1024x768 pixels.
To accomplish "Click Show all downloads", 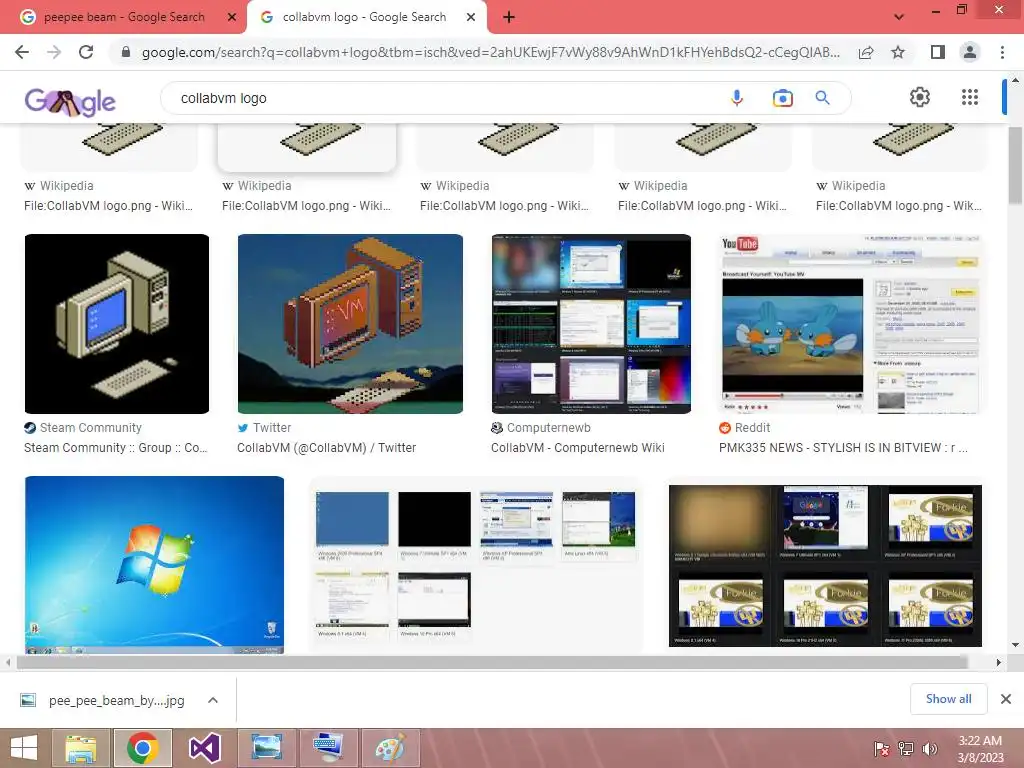I will (948, 699).
